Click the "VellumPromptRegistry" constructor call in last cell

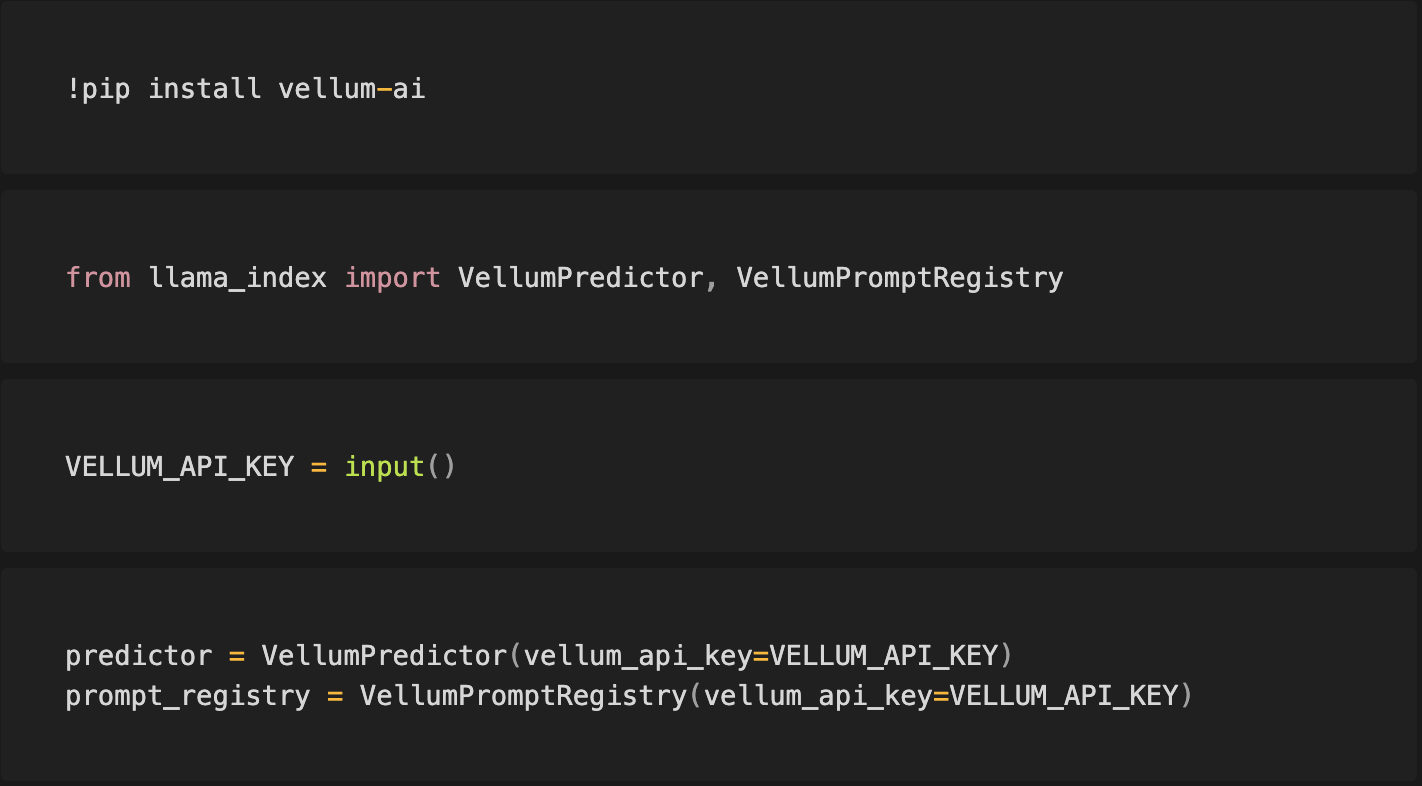pyautogui.click(x=524, y=696)
